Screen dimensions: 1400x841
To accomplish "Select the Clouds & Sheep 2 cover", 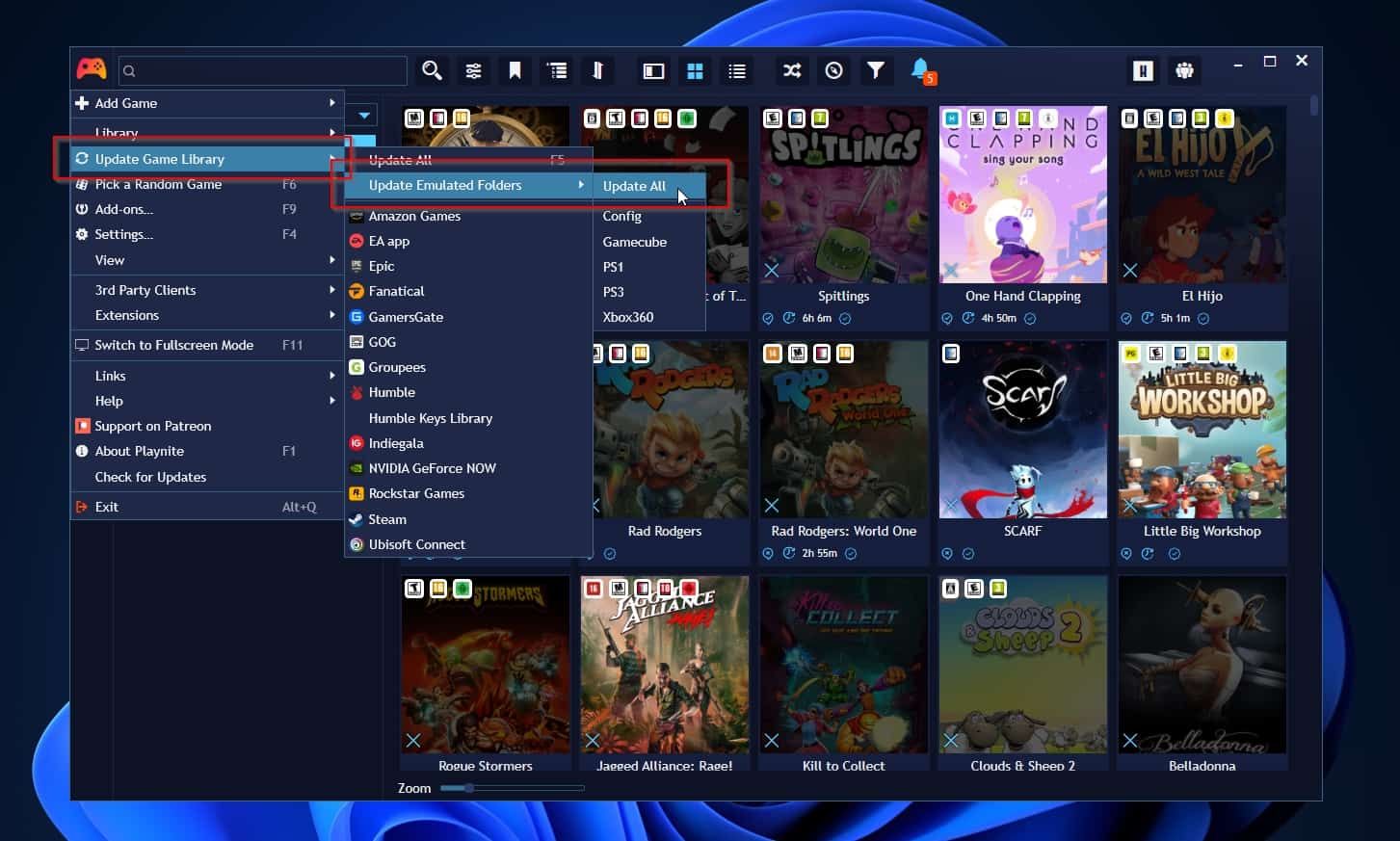I will pos(1023,665).
